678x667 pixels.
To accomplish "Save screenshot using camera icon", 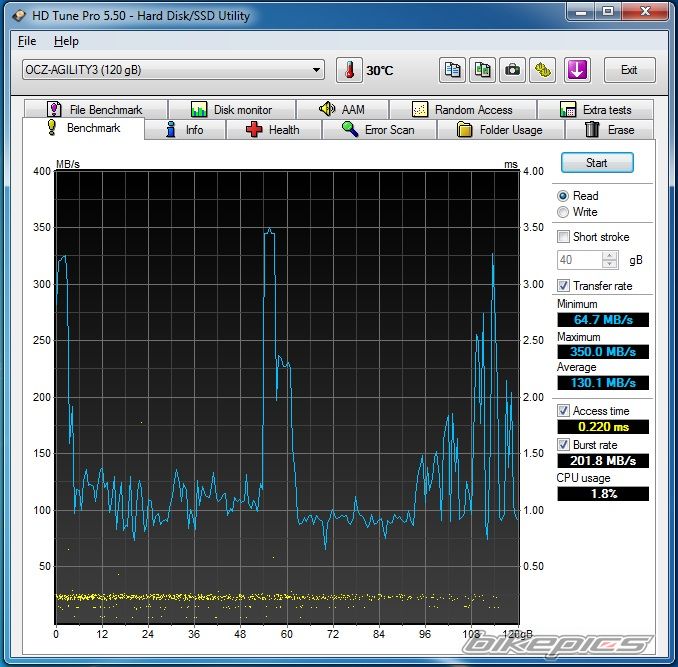I will pyautogui.click(x=513, y=70).
